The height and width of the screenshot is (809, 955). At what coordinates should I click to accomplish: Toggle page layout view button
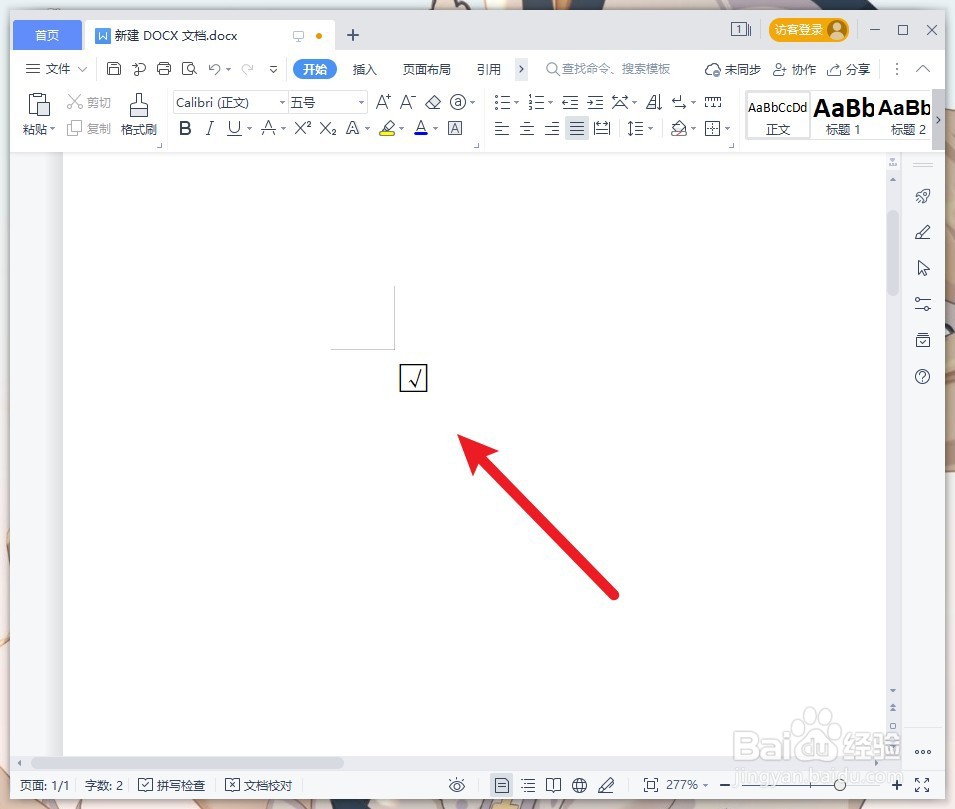(x=502, y=785)
